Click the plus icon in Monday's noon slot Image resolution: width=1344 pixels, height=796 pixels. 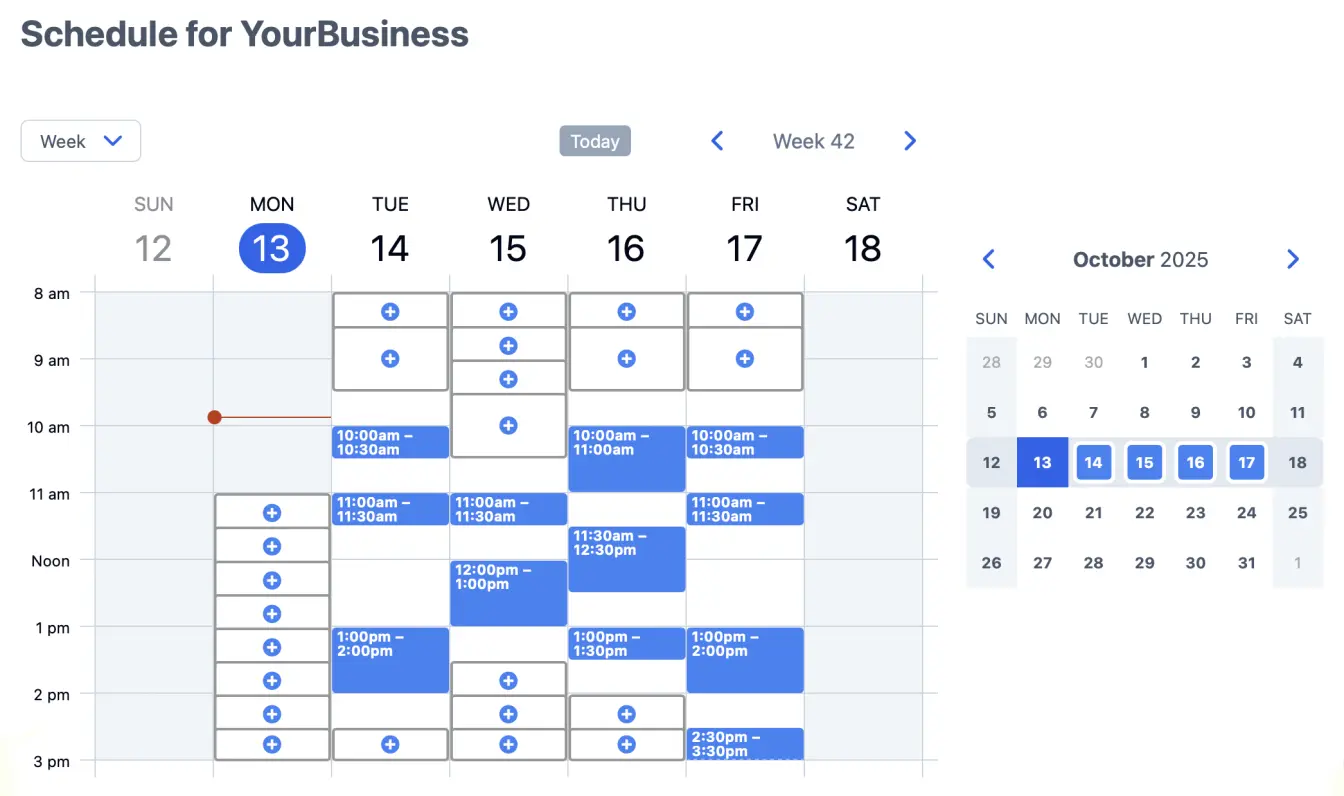(271, 580)
